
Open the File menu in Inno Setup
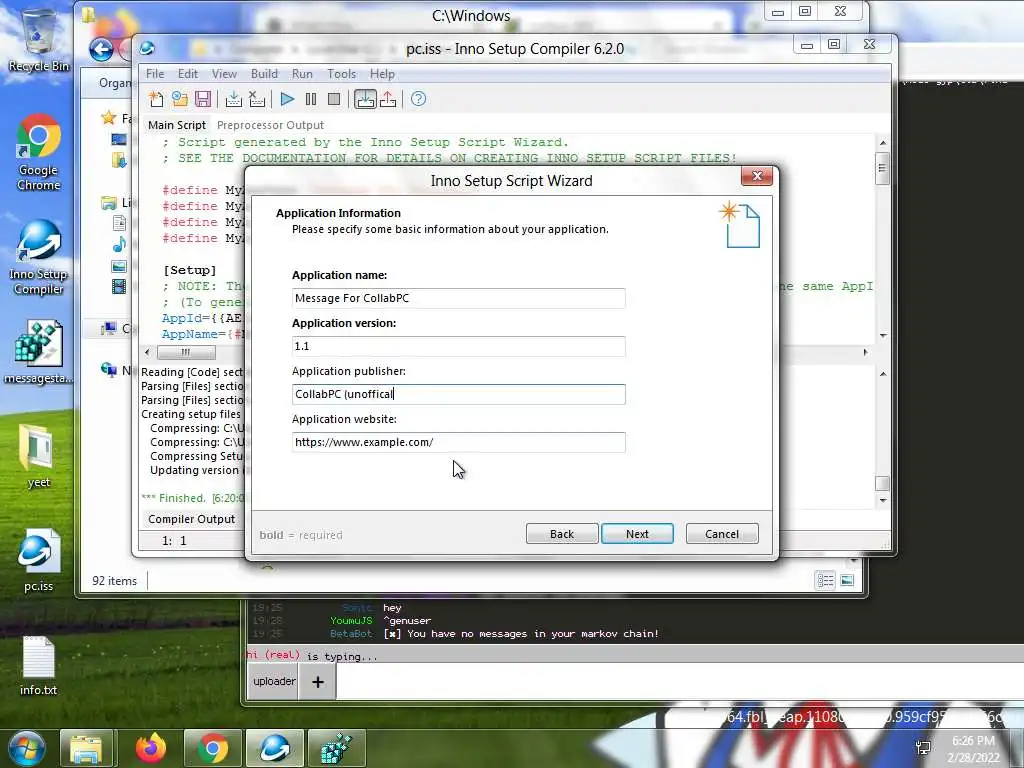click(x=155, y=74)
